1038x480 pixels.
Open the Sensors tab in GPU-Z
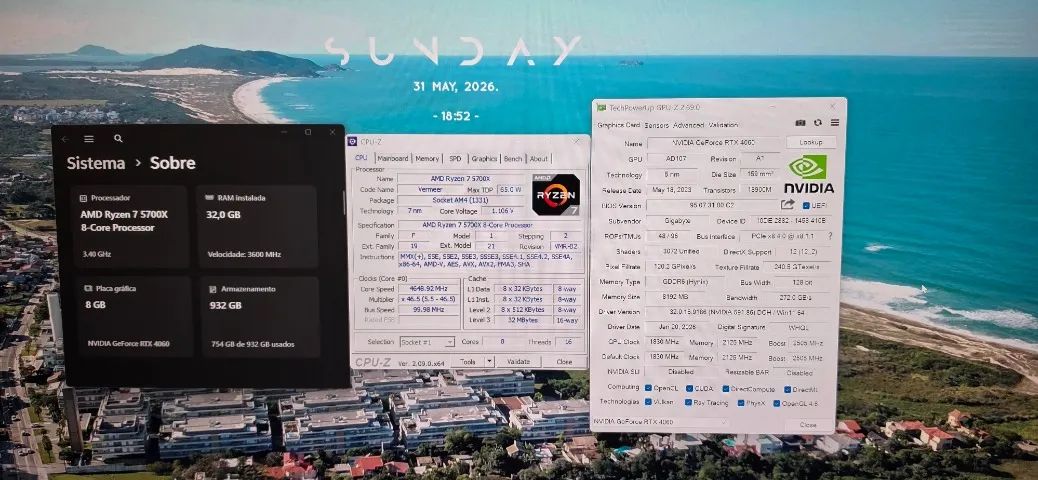656,124
